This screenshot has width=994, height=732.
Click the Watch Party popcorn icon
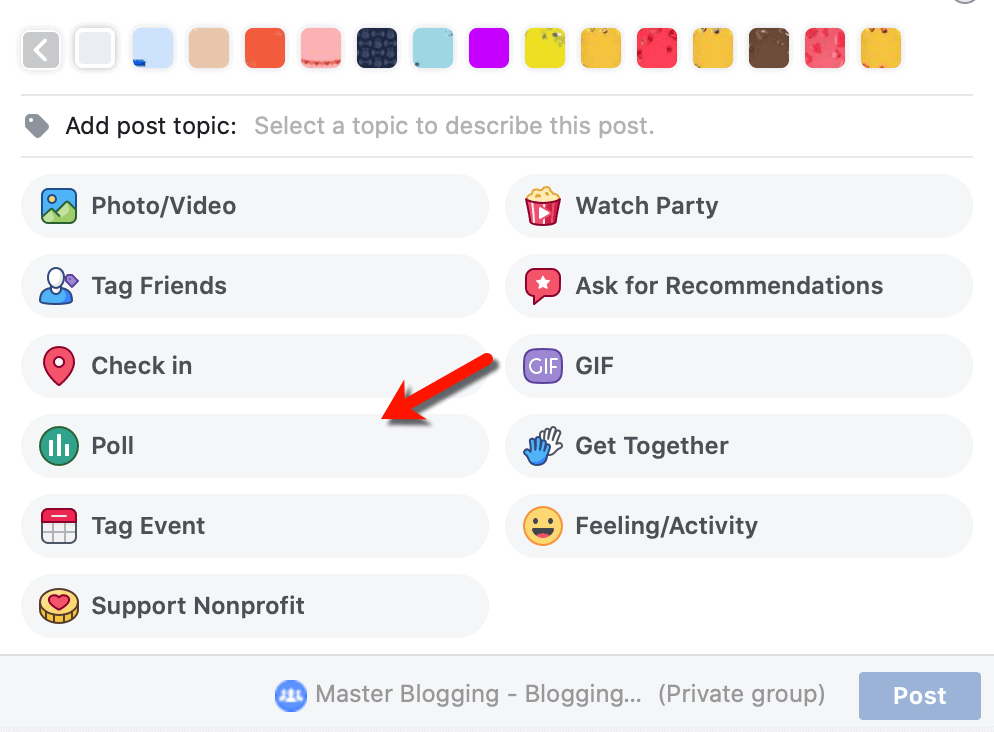543,206
